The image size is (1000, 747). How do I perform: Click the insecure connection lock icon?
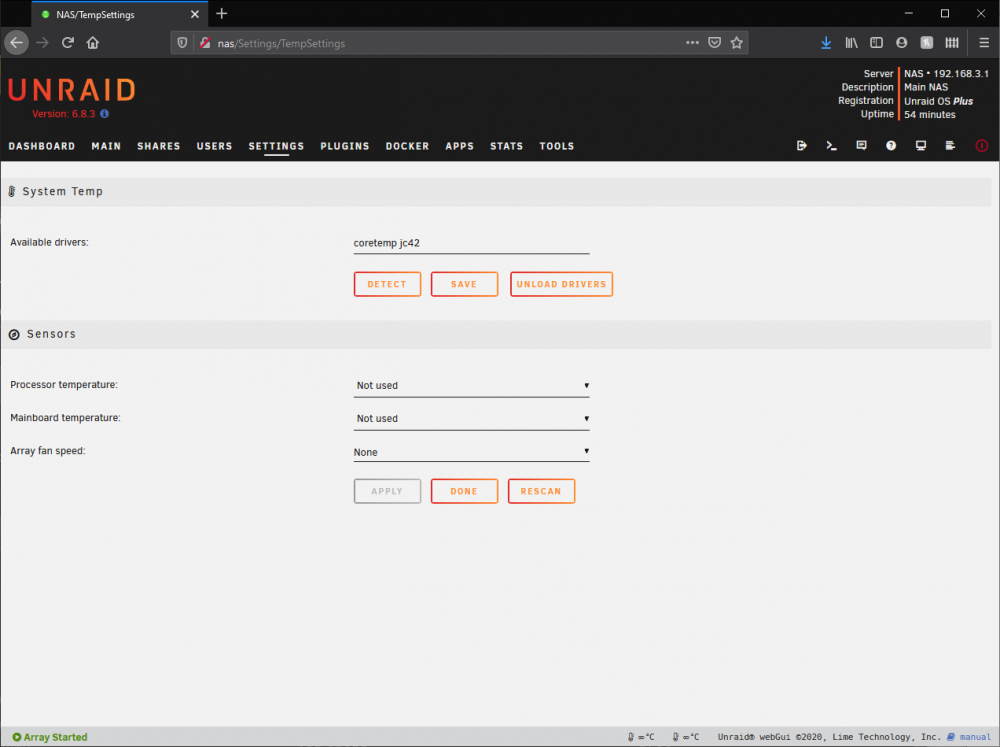[x=205, y=43]
